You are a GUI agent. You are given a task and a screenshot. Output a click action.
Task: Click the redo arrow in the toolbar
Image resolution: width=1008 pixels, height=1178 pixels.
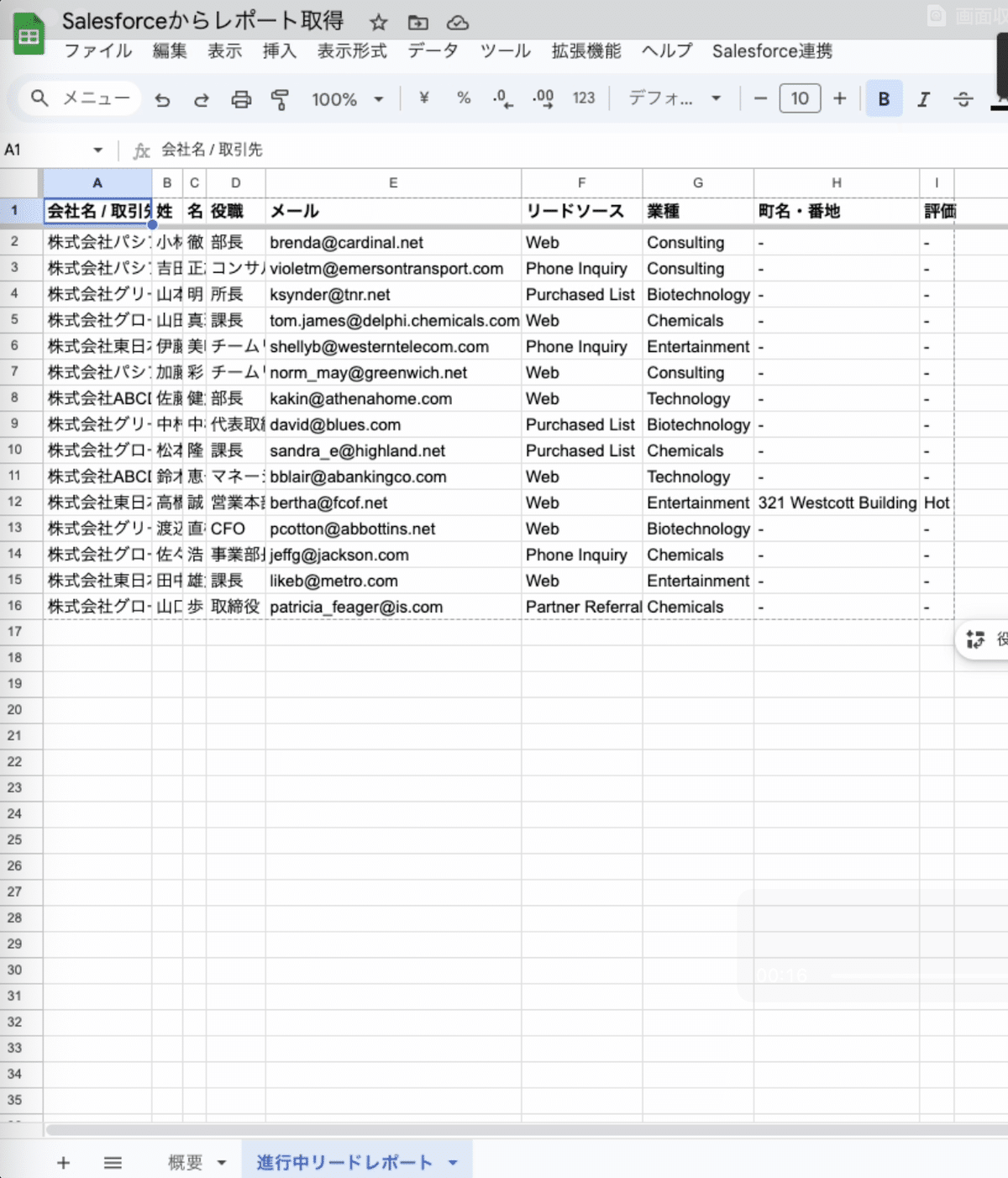[x=201, y=100]
